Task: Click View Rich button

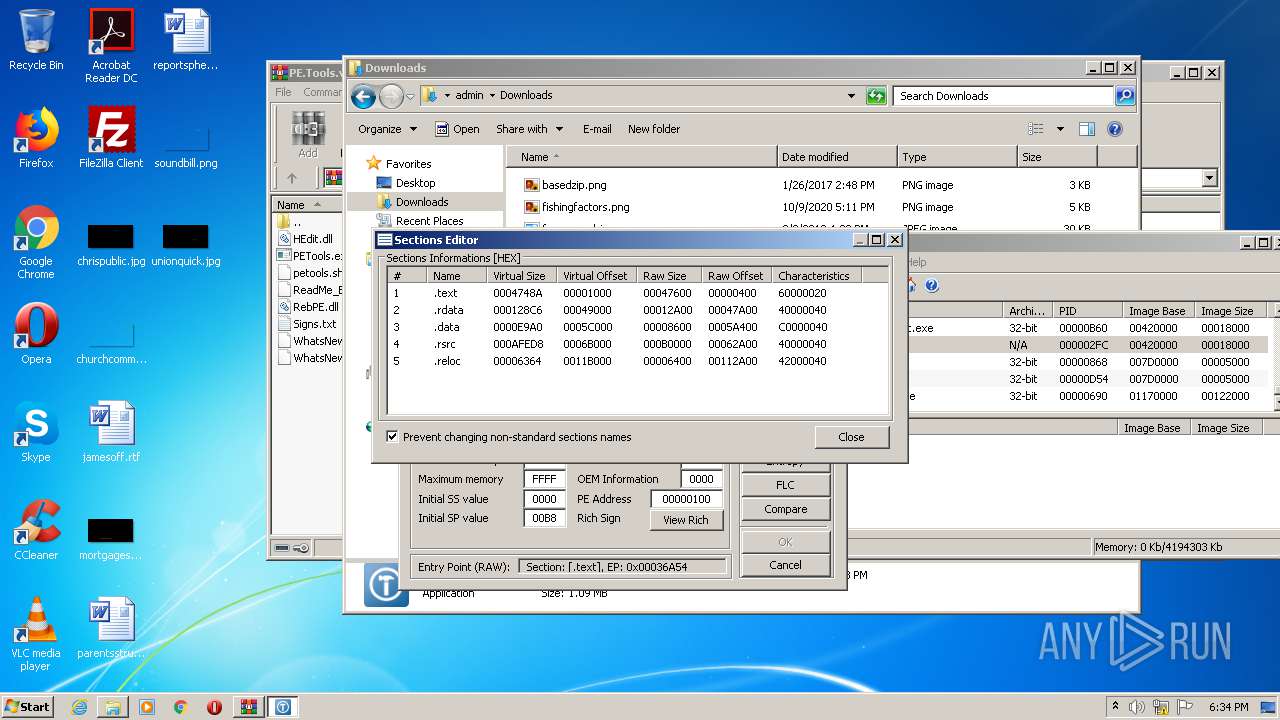Action: 686,520
